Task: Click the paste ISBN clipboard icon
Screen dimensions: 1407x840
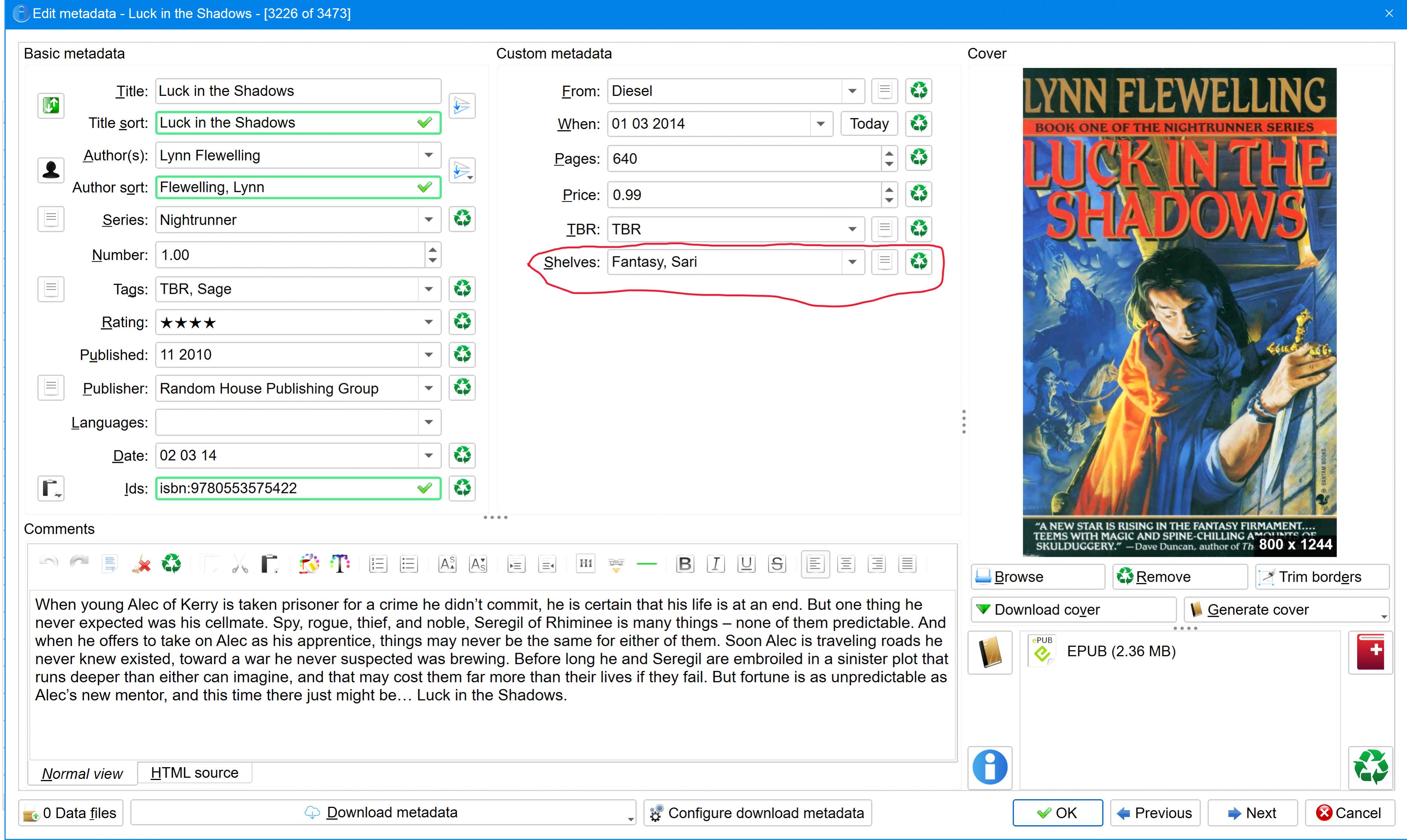Action: [51, 488]
